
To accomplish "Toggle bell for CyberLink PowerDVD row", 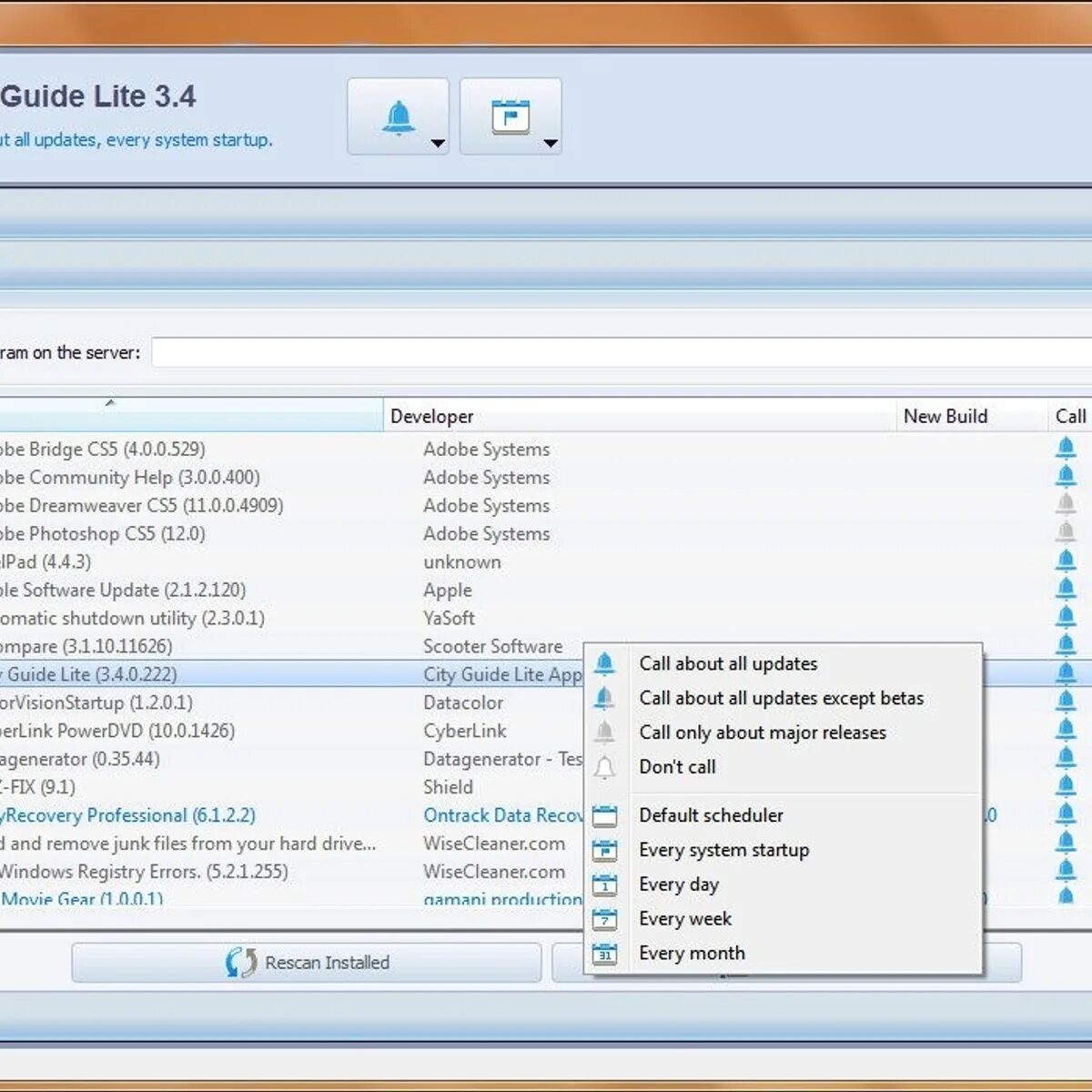I will point(1066,730).
